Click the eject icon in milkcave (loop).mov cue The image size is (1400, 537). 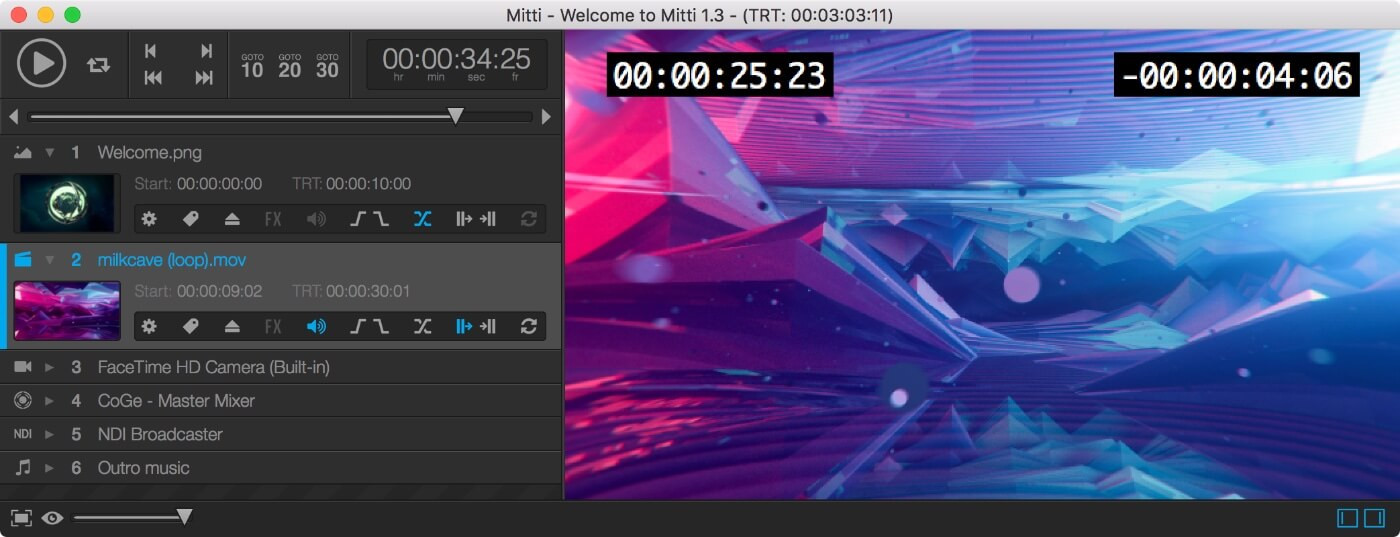(x=232, y=326)
